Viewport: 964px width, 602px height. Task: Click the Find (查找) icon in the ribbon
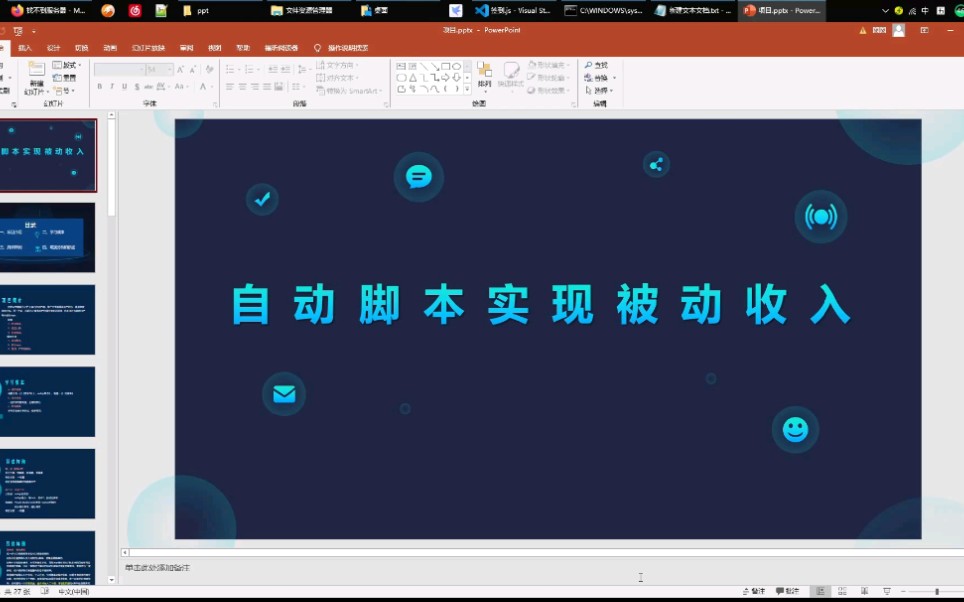point(597,64)
